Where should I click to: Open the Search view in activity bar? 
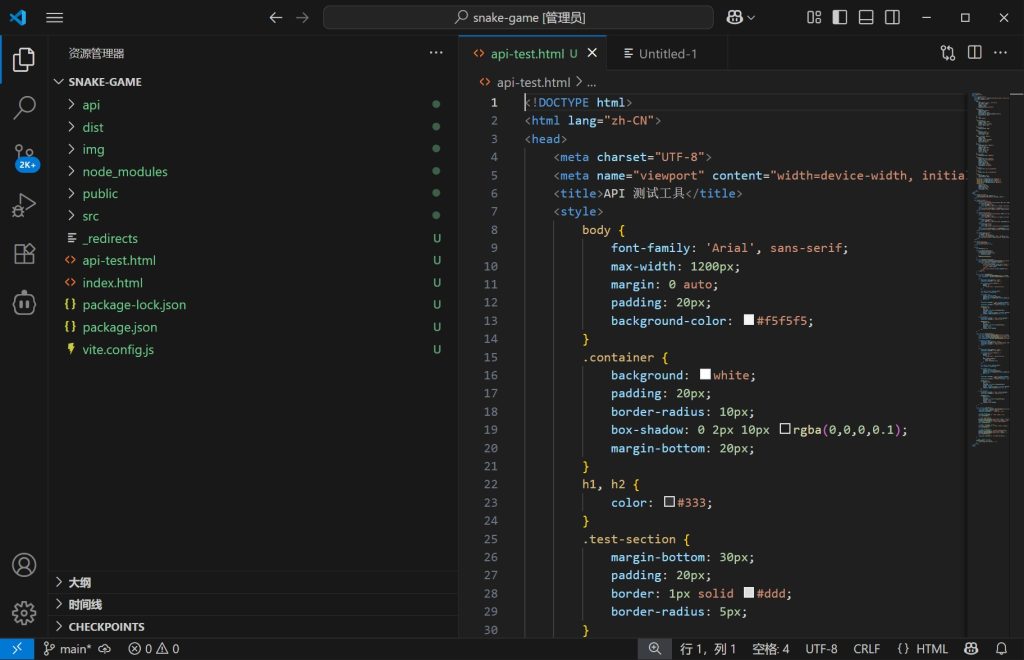pos(24,107)
